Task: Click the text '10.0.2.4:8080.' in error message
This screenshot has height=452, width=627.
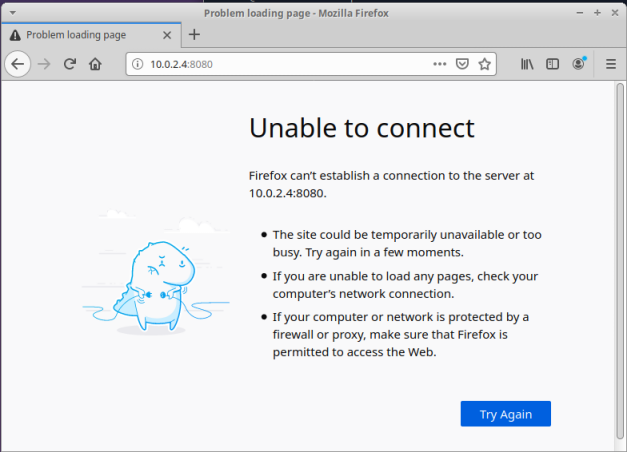Action: 288,193
